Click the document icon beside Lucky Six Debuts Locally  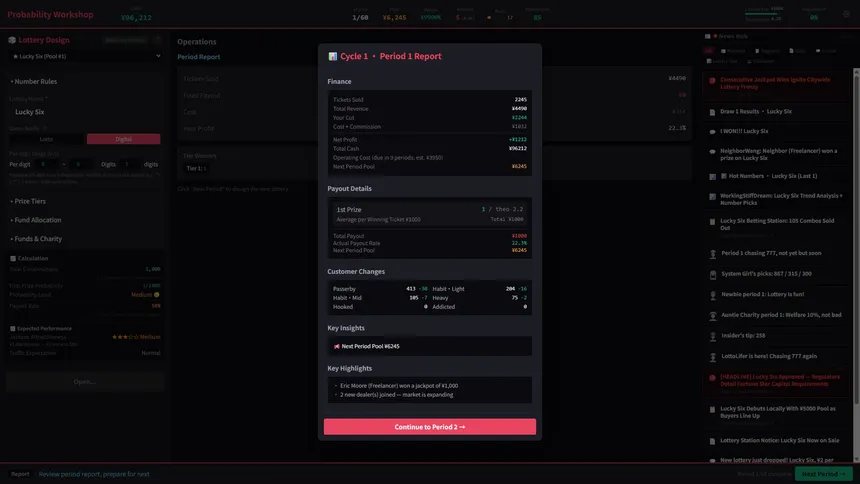(x=712, y=409)
